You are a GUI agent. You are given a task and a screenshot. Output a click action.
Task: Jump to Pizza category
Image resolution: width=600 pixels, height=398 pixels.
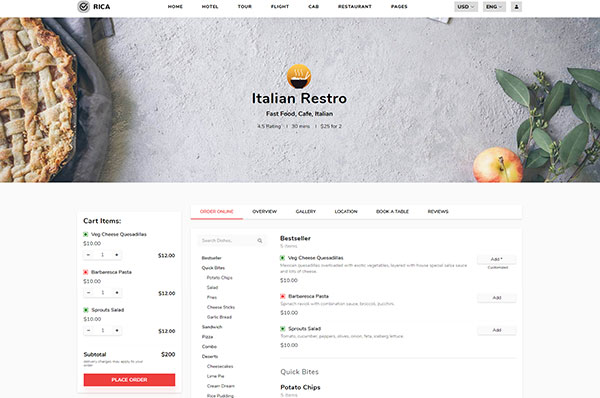click(207, 337)
